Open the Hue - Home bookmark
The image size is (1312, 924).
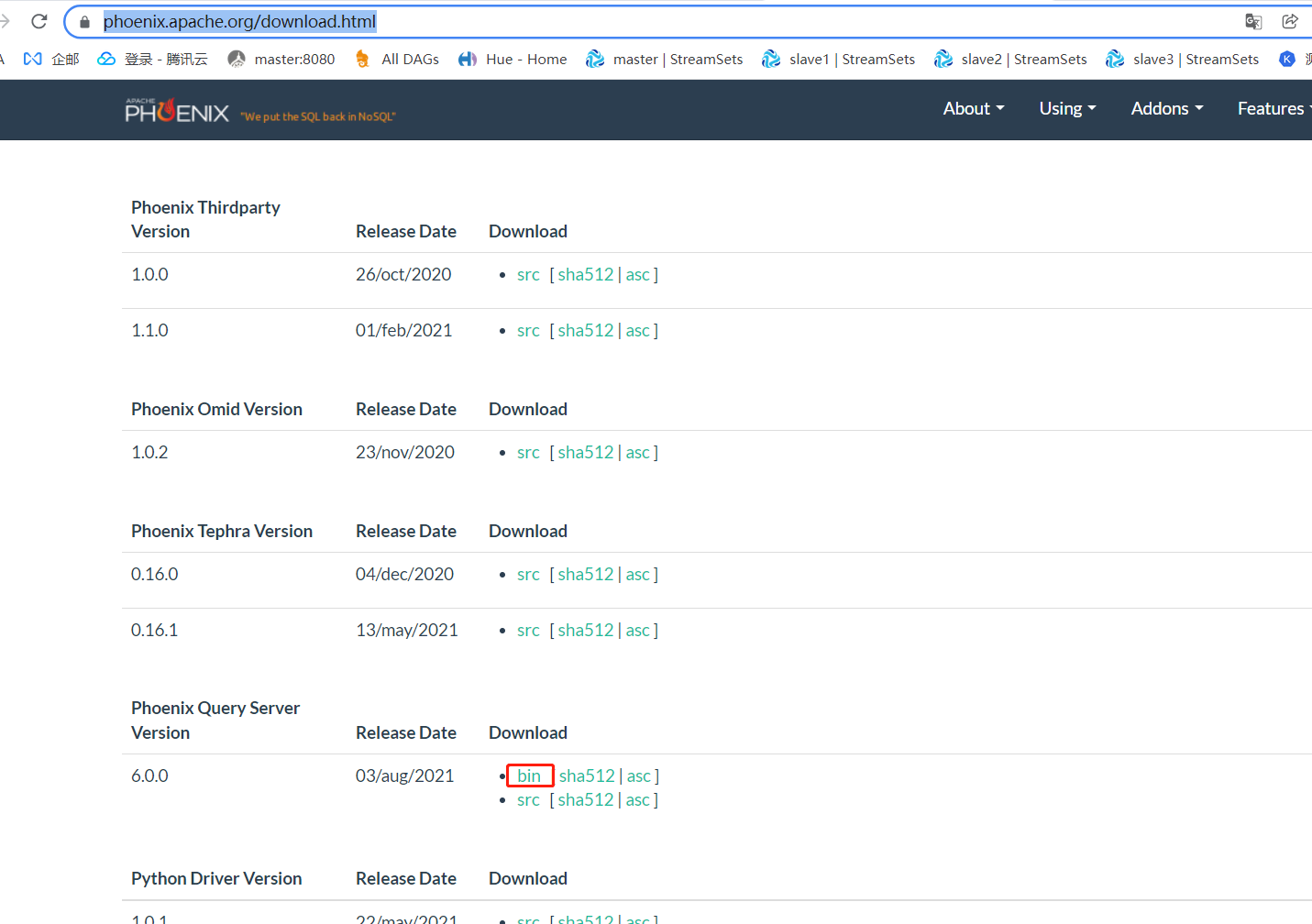525,59
